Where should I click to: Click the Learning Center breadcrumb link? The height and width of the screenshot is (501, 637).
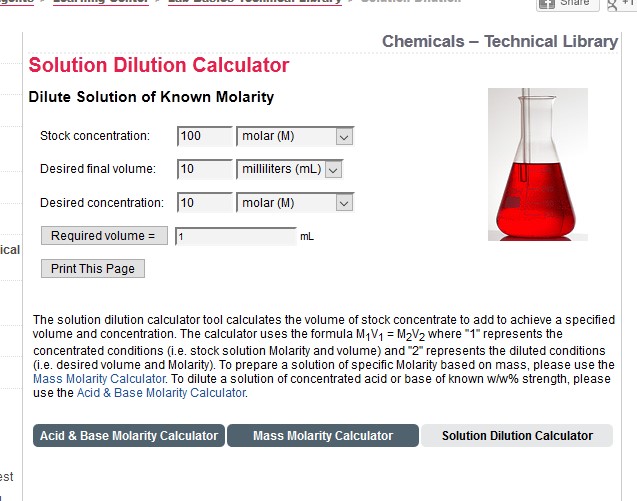tap(101, 2)
